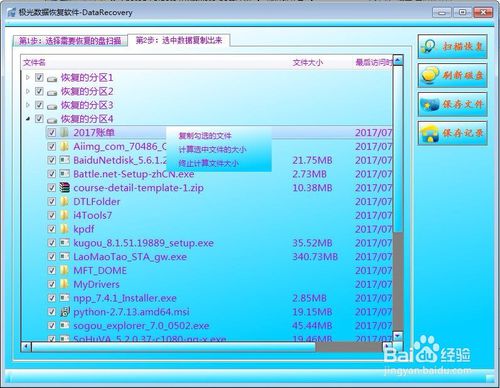The height and width of the screenshot is (388, 500).
Task: Choose 计算选中文件的大小 from context menu
Action: 212,149
